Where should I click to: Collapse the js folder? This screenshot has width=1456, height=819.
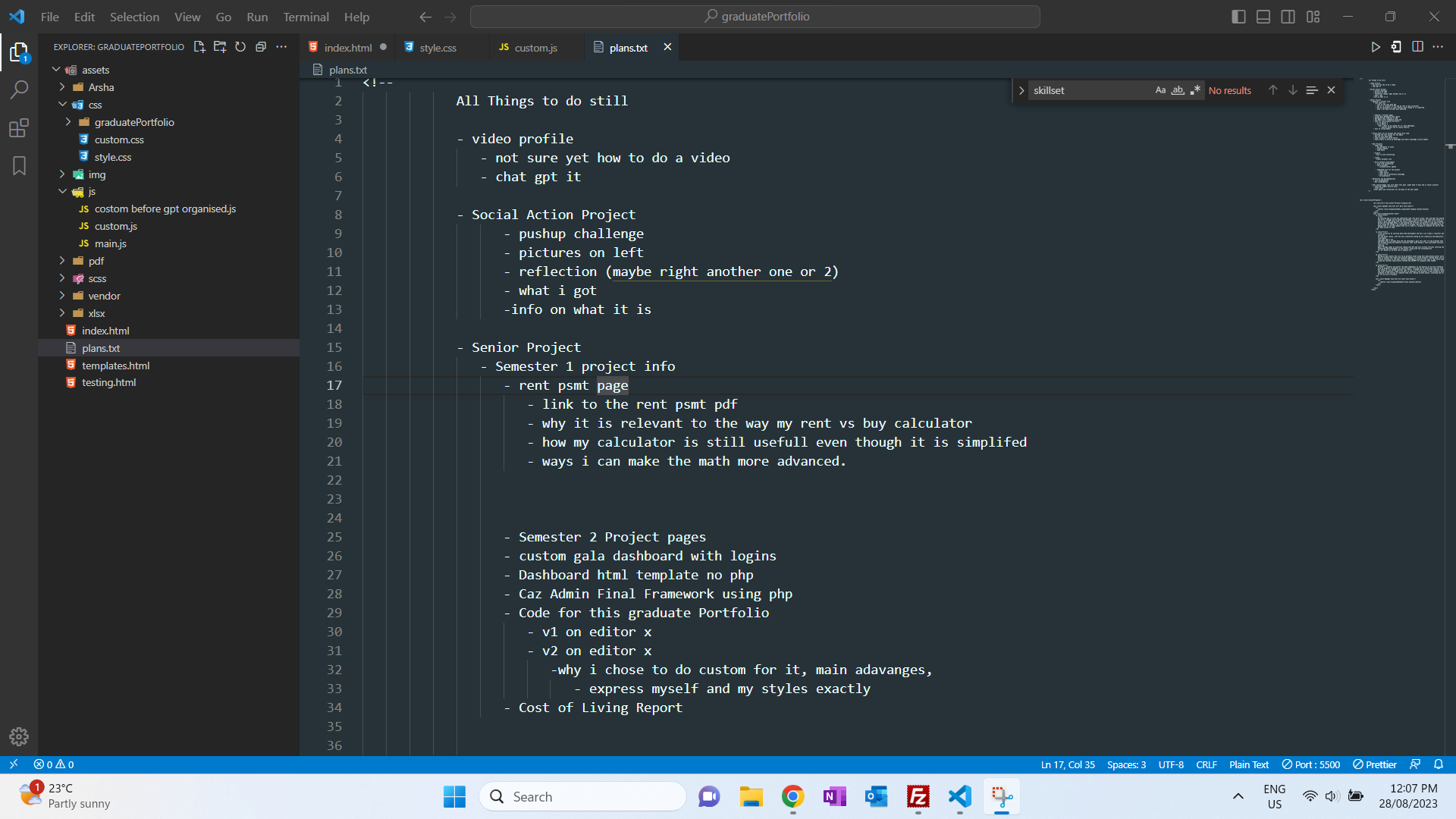tap(168, 192)
